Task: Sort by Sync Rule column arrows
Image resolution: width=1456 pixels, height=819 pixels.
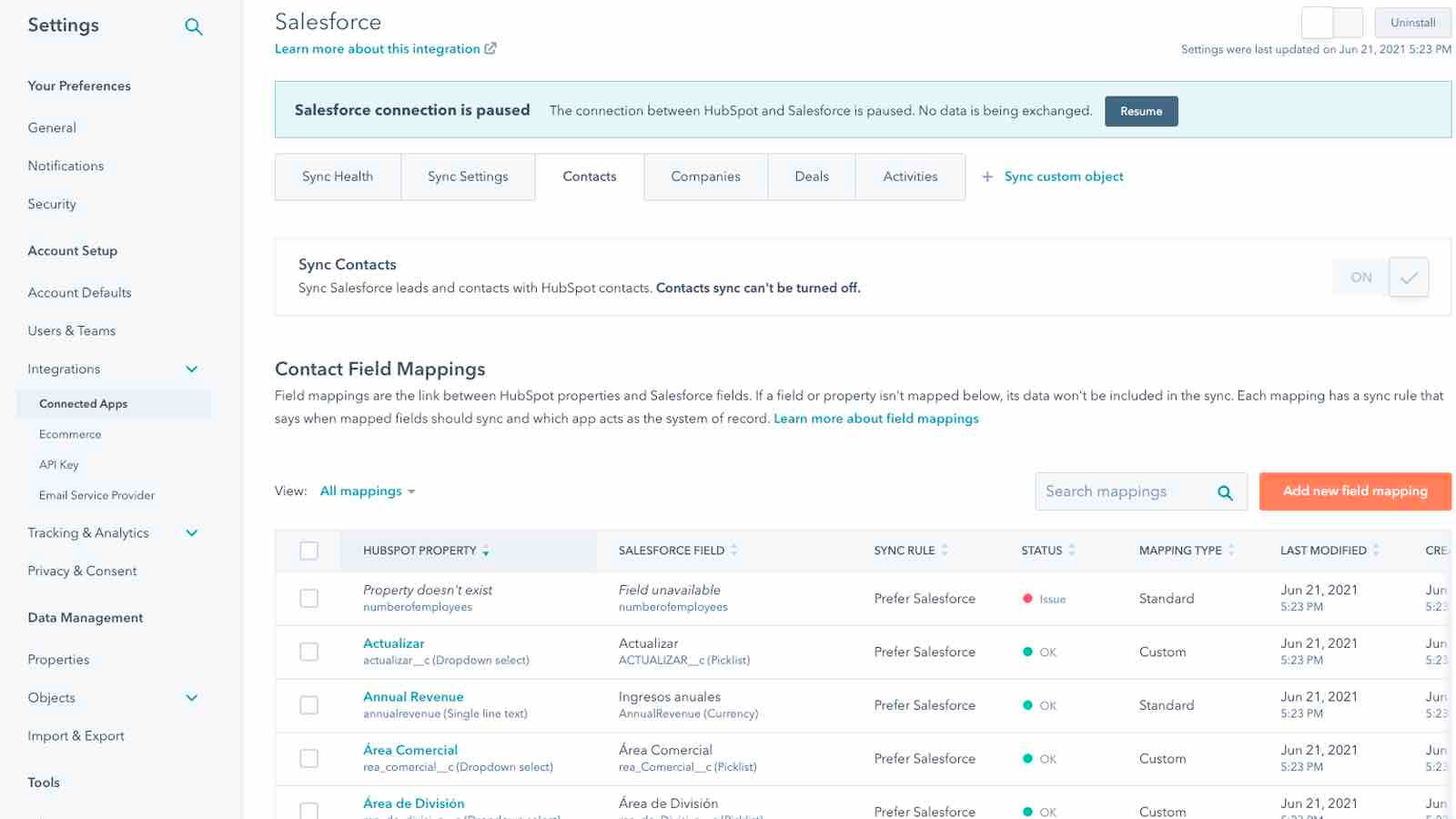Action: pyautogui.click(x=945, y=551)
